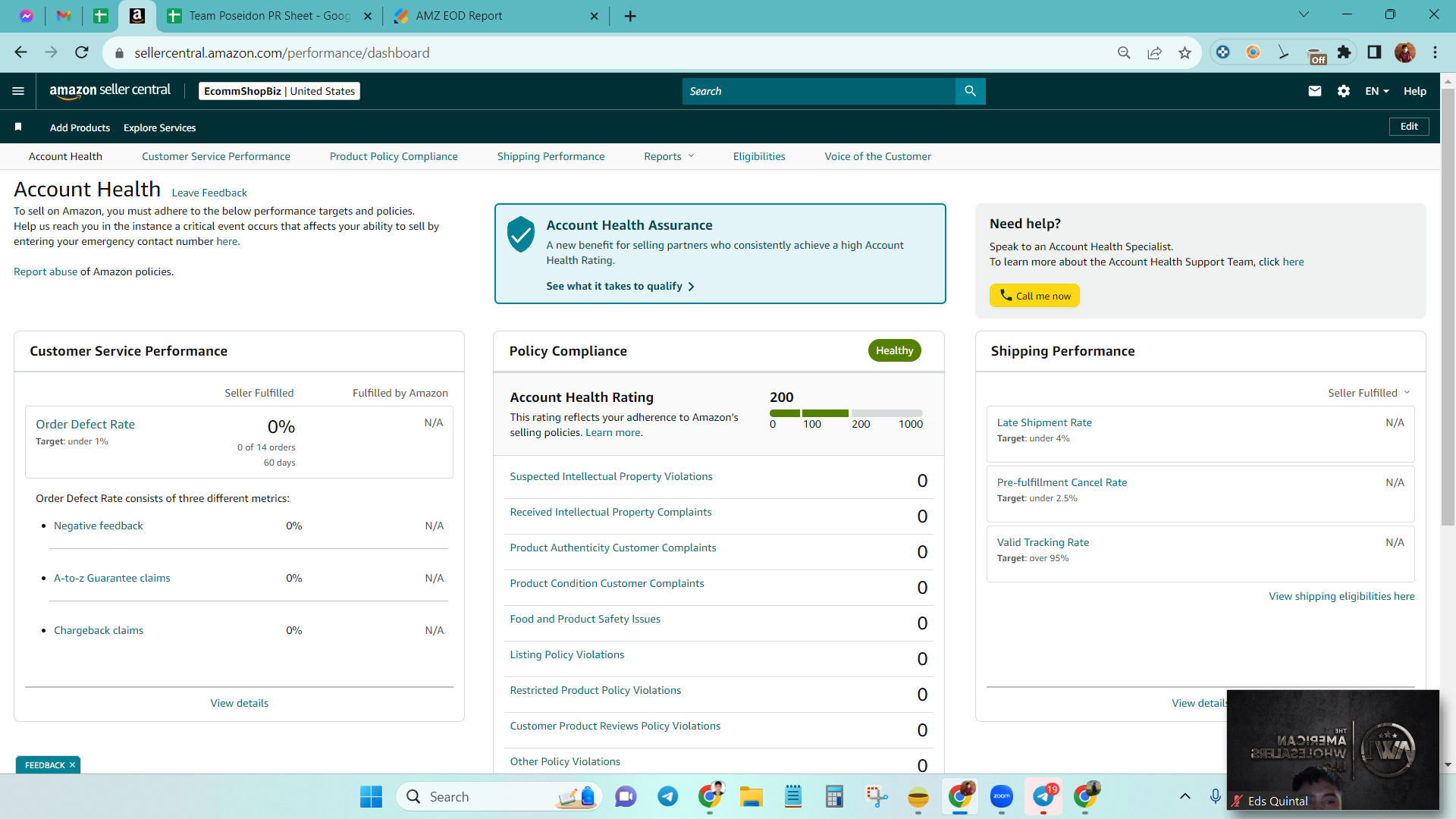The height and width of the screenshot is (819, 1456).
Task: Click the Chrome profile avatar
Action: 1404,52
